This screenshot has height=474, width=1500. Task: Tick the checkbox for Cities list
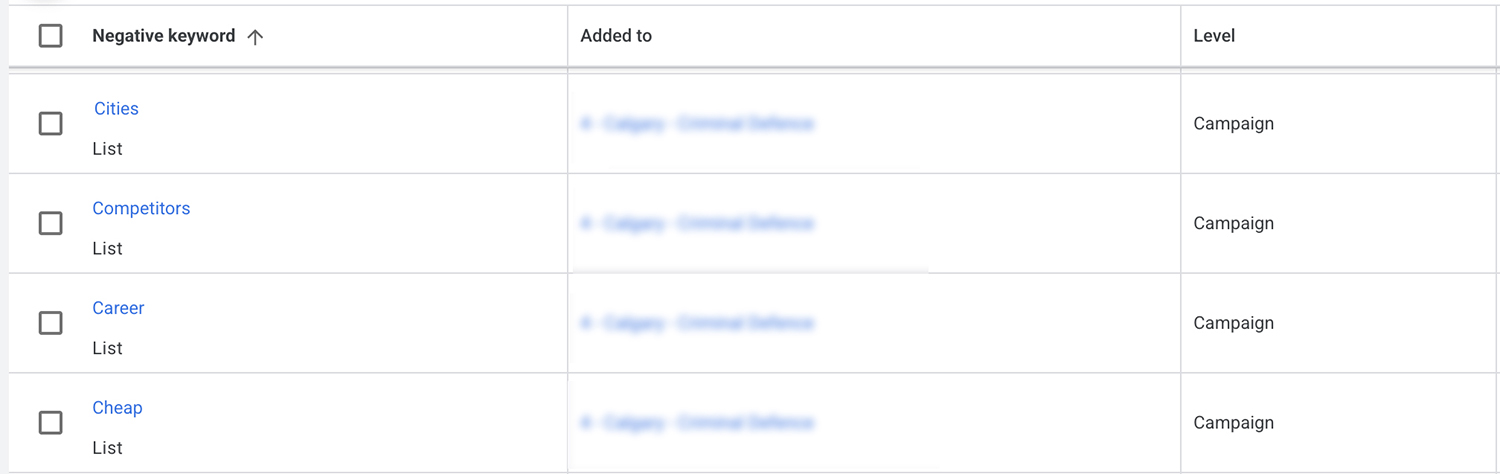pyautogui.click(x=50, y=123)
